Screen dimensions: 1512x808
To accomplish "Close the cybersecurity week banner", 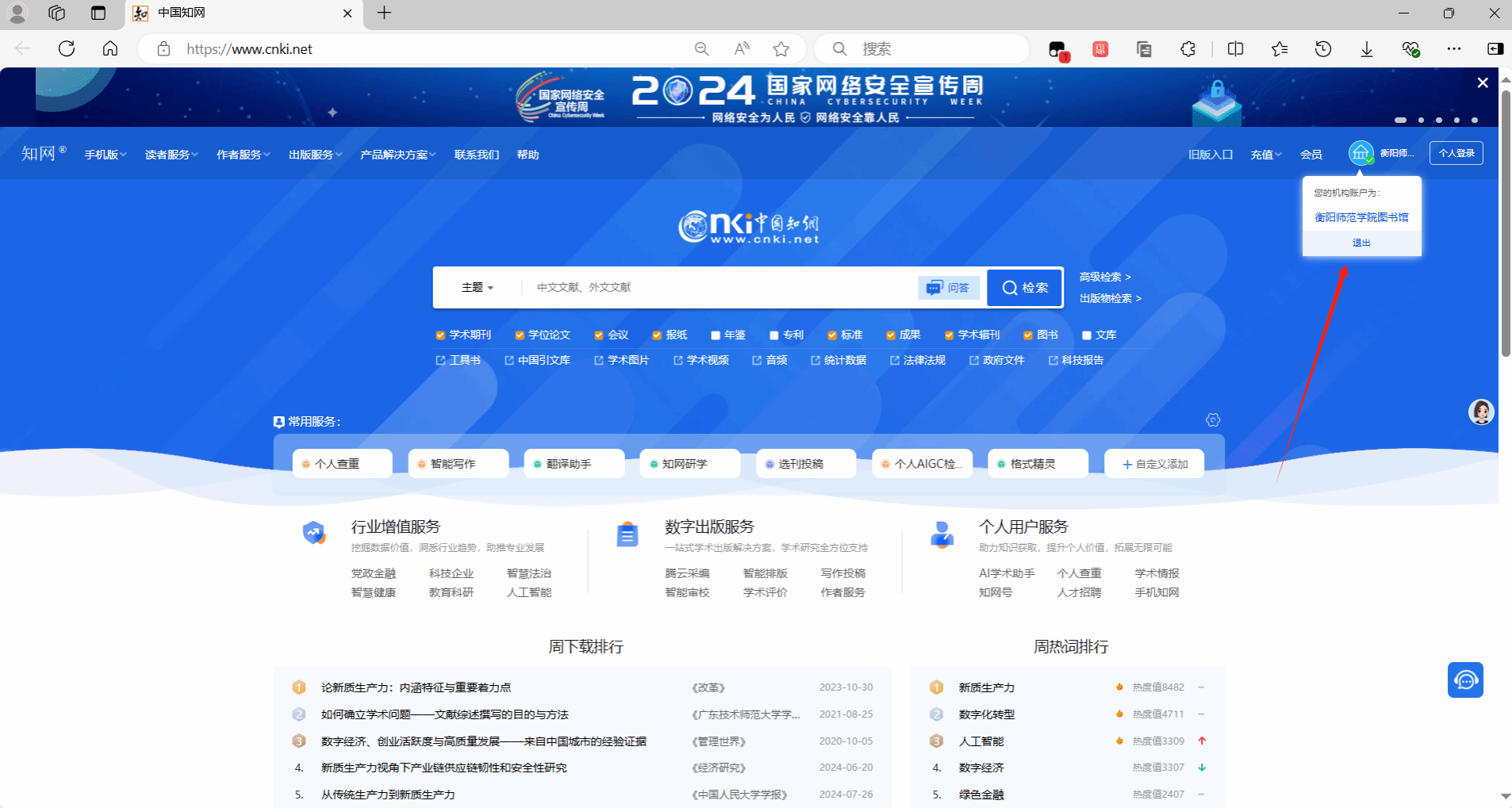I will pos(1482,82).
